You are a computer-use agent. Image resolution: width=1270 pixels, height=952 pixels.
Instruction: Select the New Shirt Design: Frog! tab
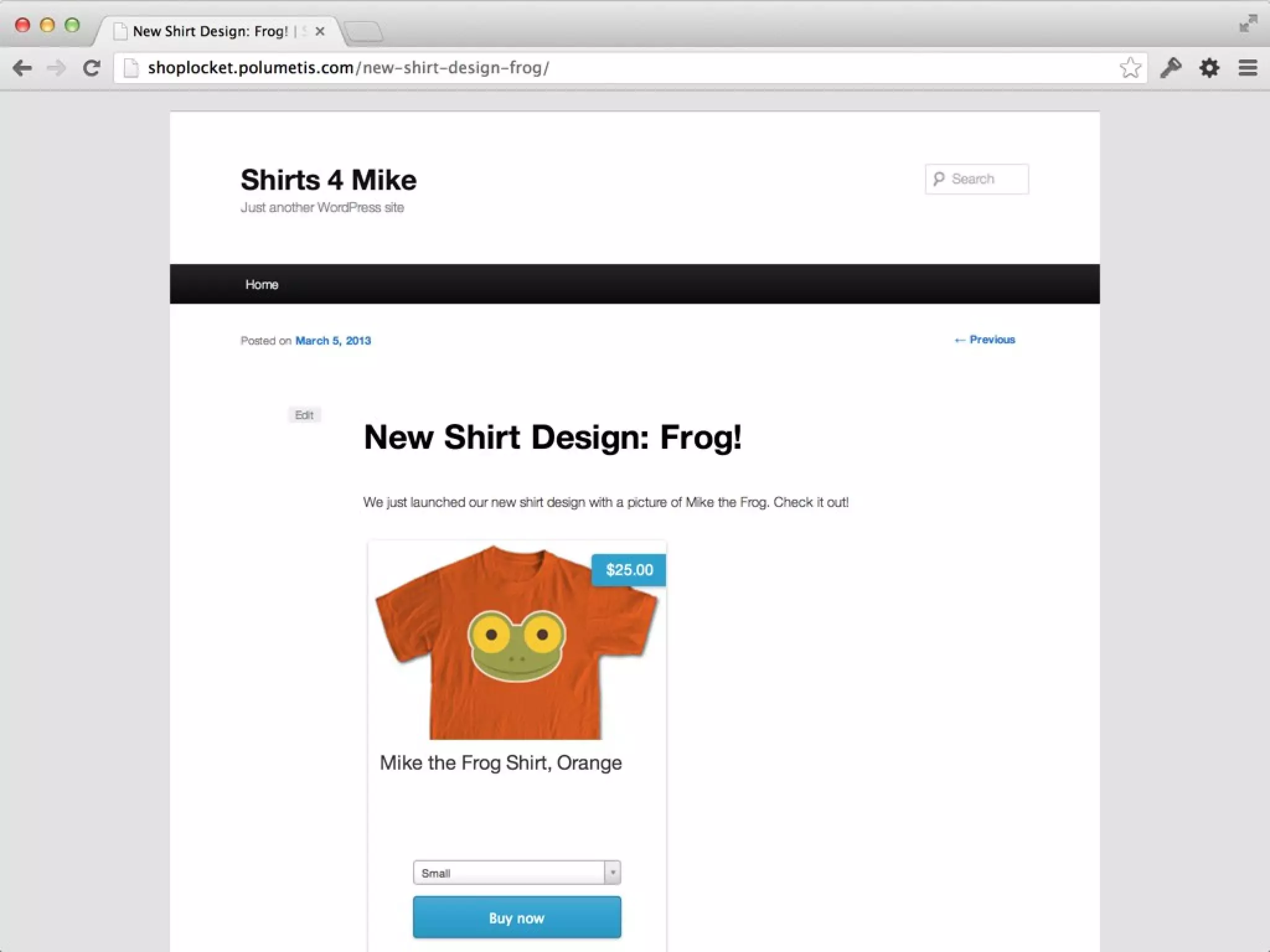pos(210,32)
